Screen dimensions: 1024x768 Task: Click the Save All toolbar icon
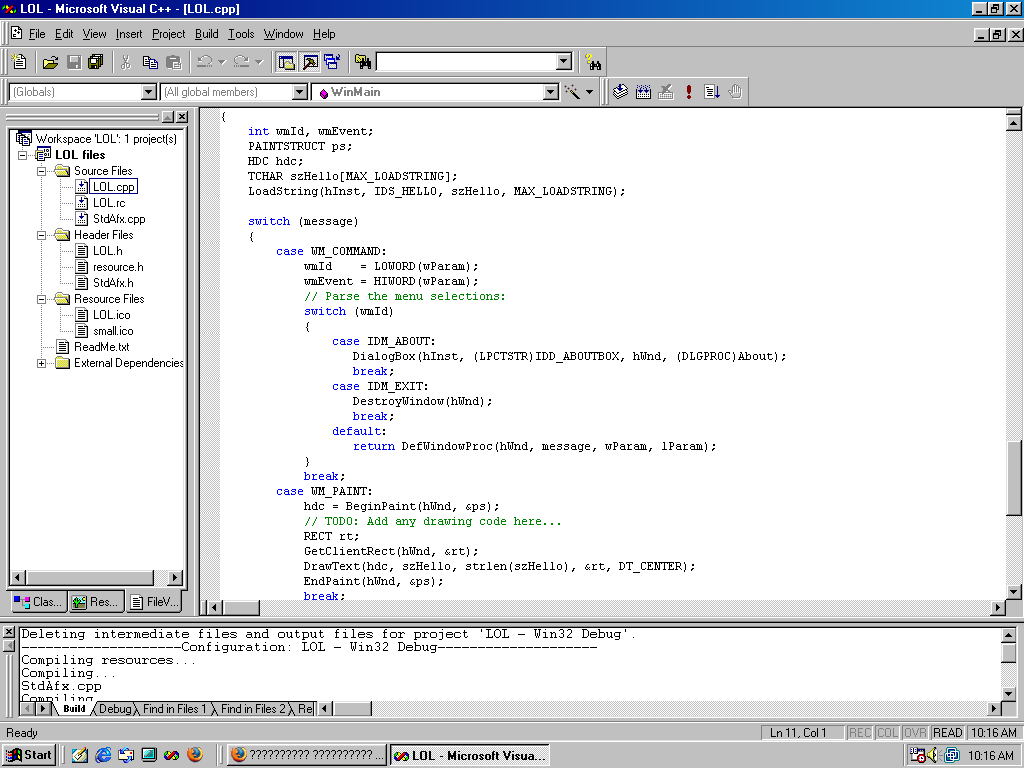coord(96,61)
